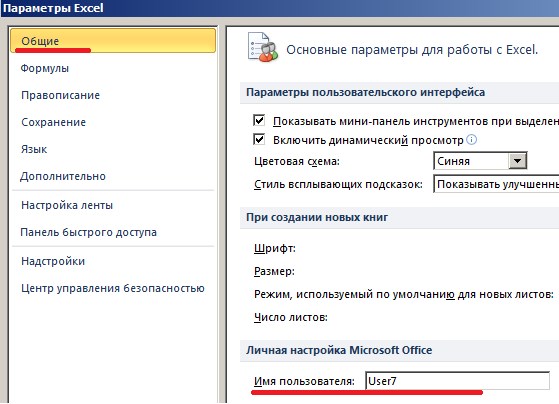Screen dimensions: 559x404
Task: Show the Дополнительно options
Action: tap(63, 176)
